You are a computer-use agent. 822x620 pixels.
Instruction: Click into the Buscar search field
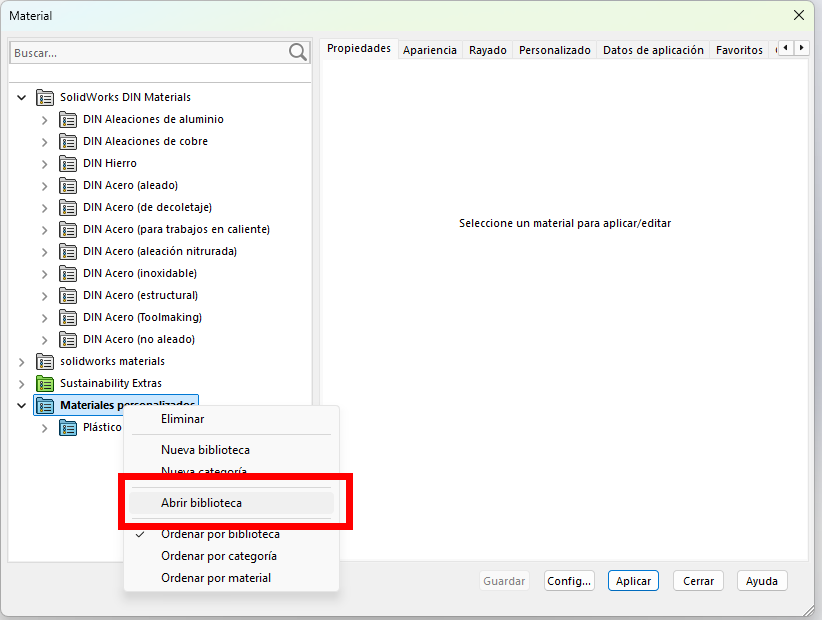point(145,52)
